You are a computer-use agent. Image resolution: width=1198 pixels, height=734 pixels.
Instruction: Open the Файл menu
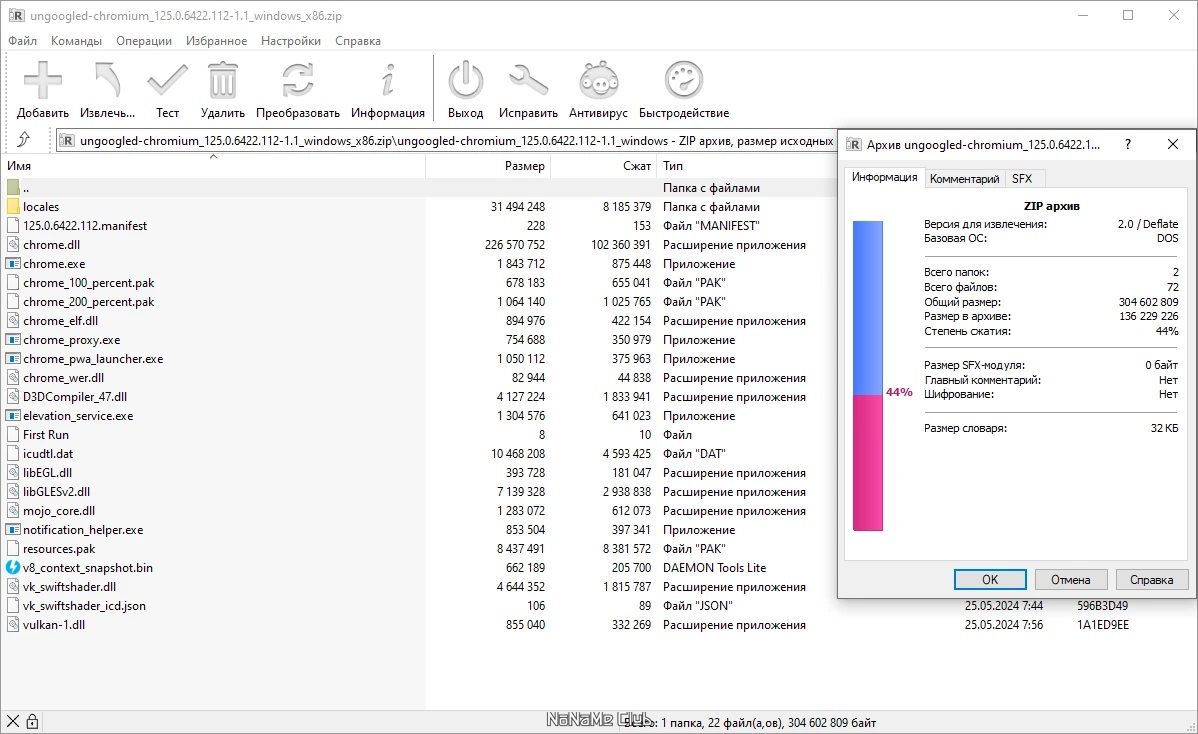point(22,40)
